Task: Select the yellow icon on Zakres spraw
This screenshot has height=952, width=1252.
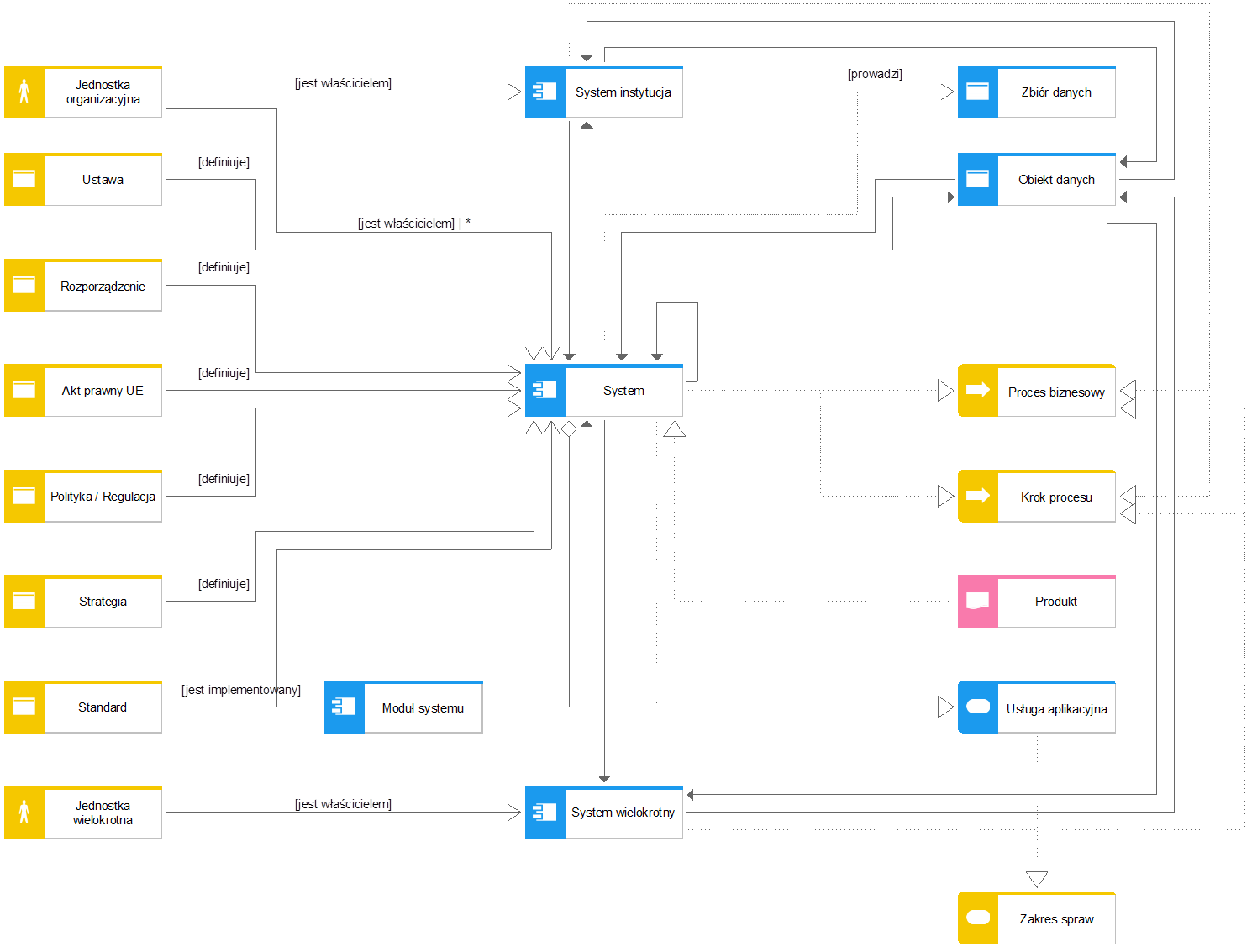Action: pyautogui.click(x=978, y=918)
